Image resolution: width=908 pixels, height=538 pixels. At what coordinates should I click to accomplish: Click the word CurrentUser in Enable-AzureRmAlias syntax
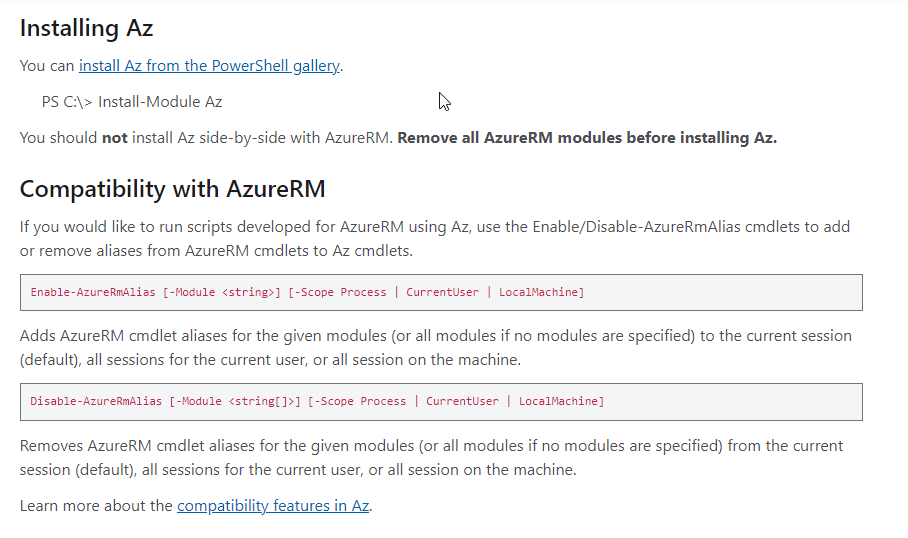click(442, 292)
